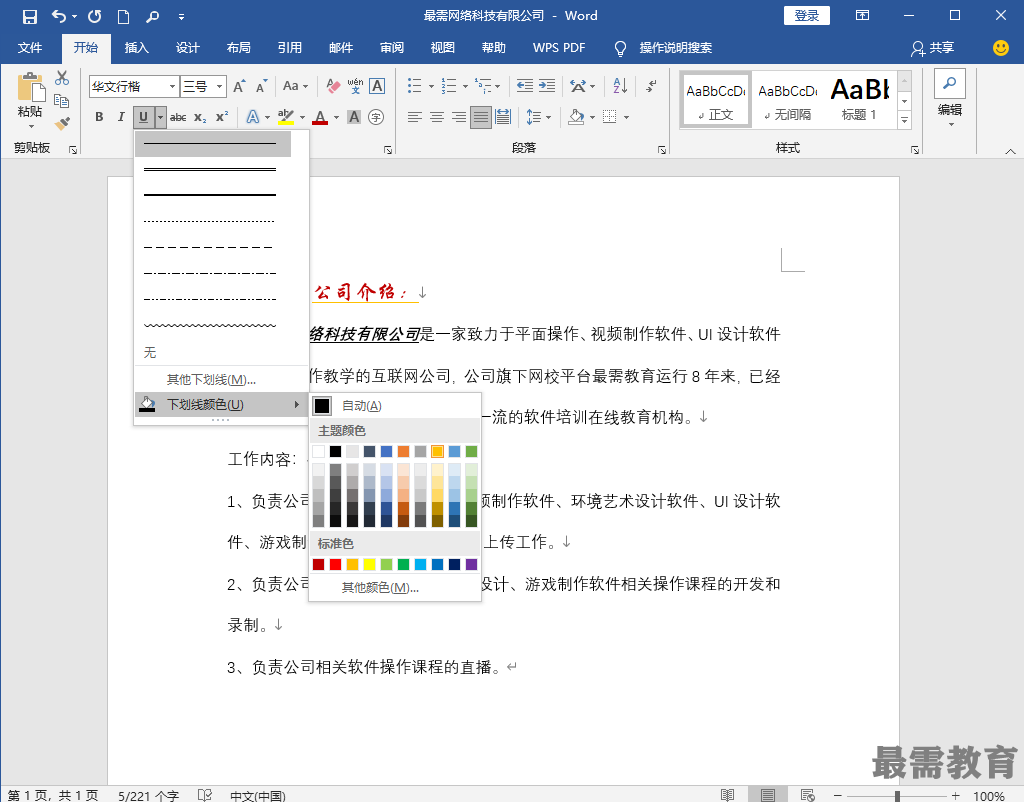This screenshot has width=1024, height=802.
Task: Choose 自动(A) automatic underline color
Action: point(395,406)
